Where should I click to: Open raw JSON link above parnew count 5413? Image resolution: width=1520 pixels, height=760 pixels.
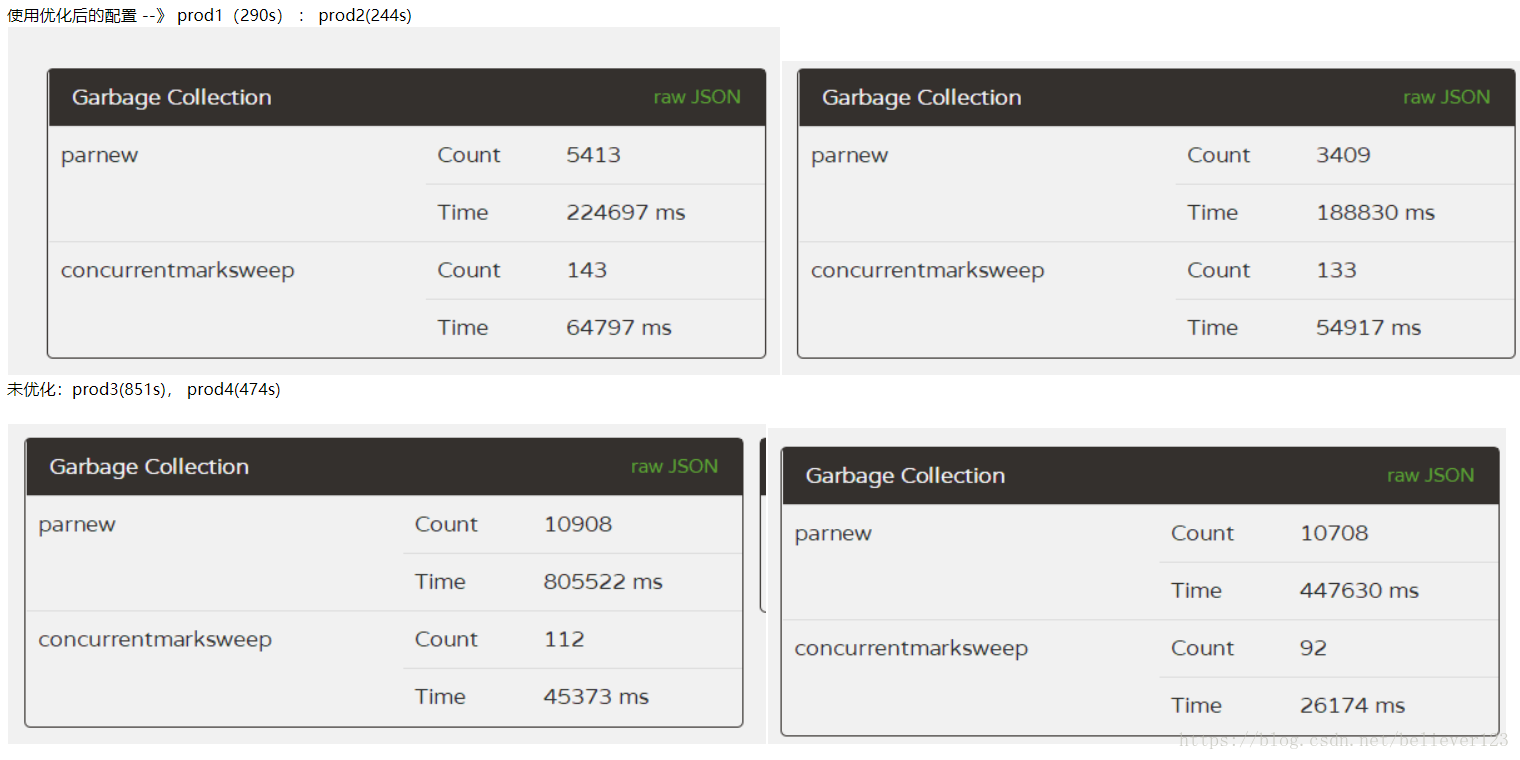[697, 97]
